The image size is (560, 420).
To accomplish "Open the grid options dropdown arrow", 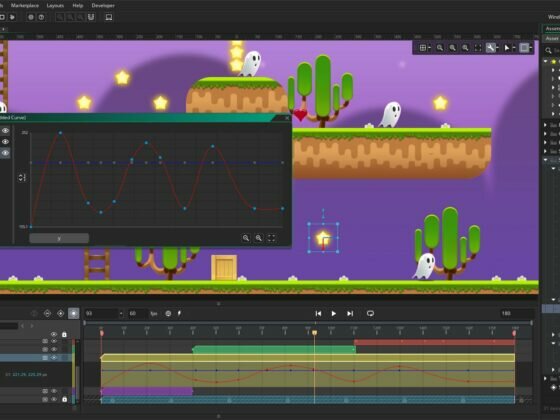I will click(x=429, y=48).
